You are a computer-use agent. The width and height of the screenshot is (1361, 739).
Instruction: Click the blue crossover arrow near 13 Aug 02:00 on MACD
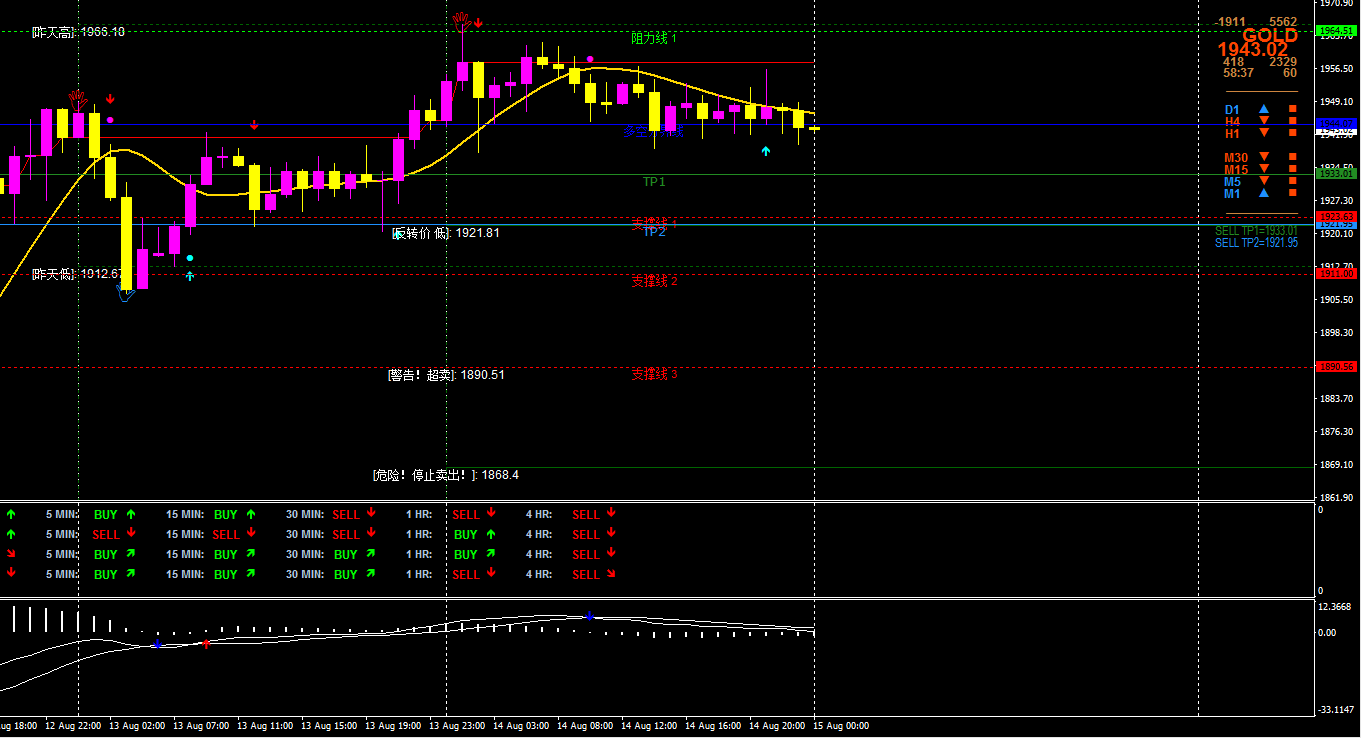[156, 644]
